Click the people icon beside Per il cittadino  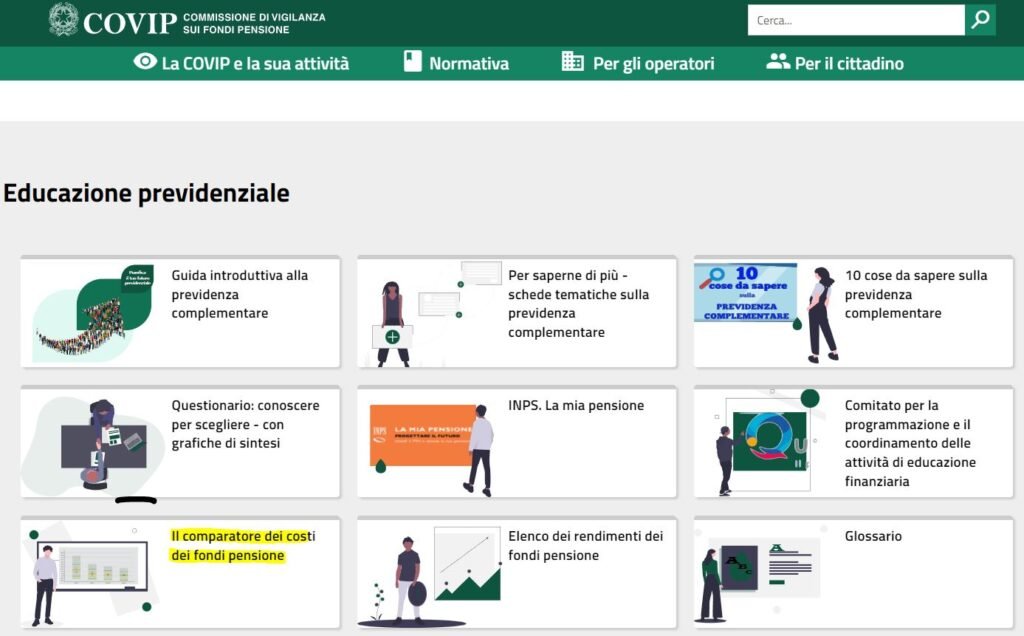click(x=778, y=62)
